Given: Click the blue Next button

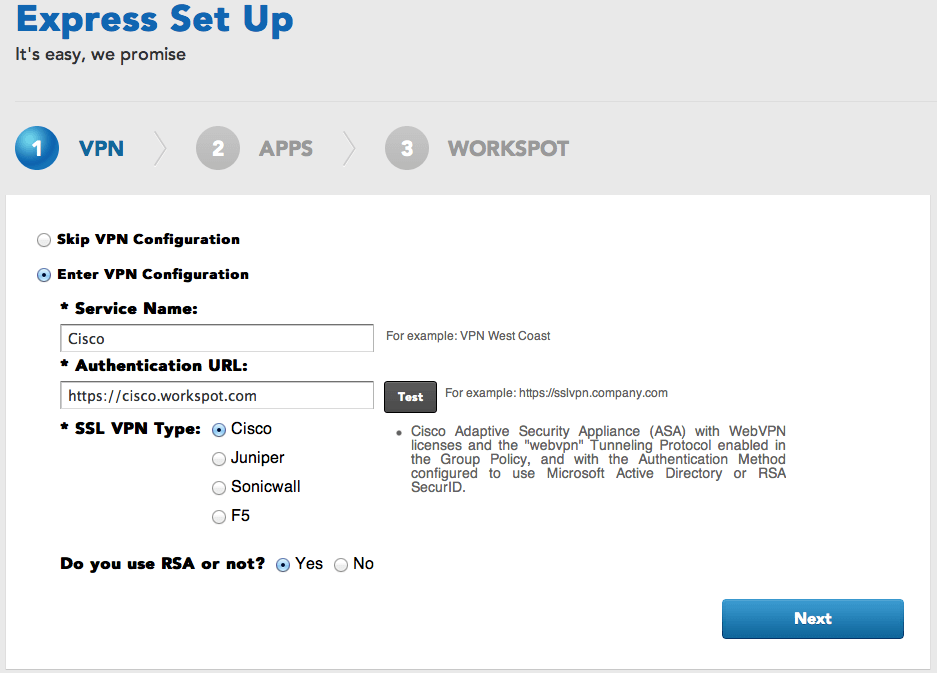Looking at the screenshot, I should [x=813, y=619].
